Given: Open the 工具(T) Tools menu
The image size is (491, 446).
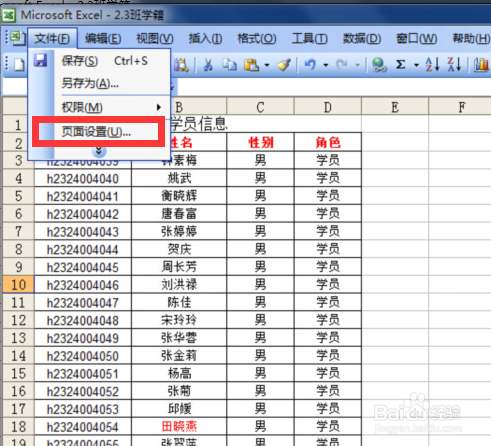Looking at the screenshot, I should (310, 39).
